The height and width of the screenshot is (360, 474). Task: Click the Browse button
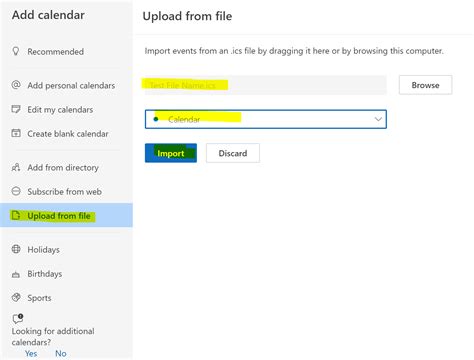tap(425, 85)
